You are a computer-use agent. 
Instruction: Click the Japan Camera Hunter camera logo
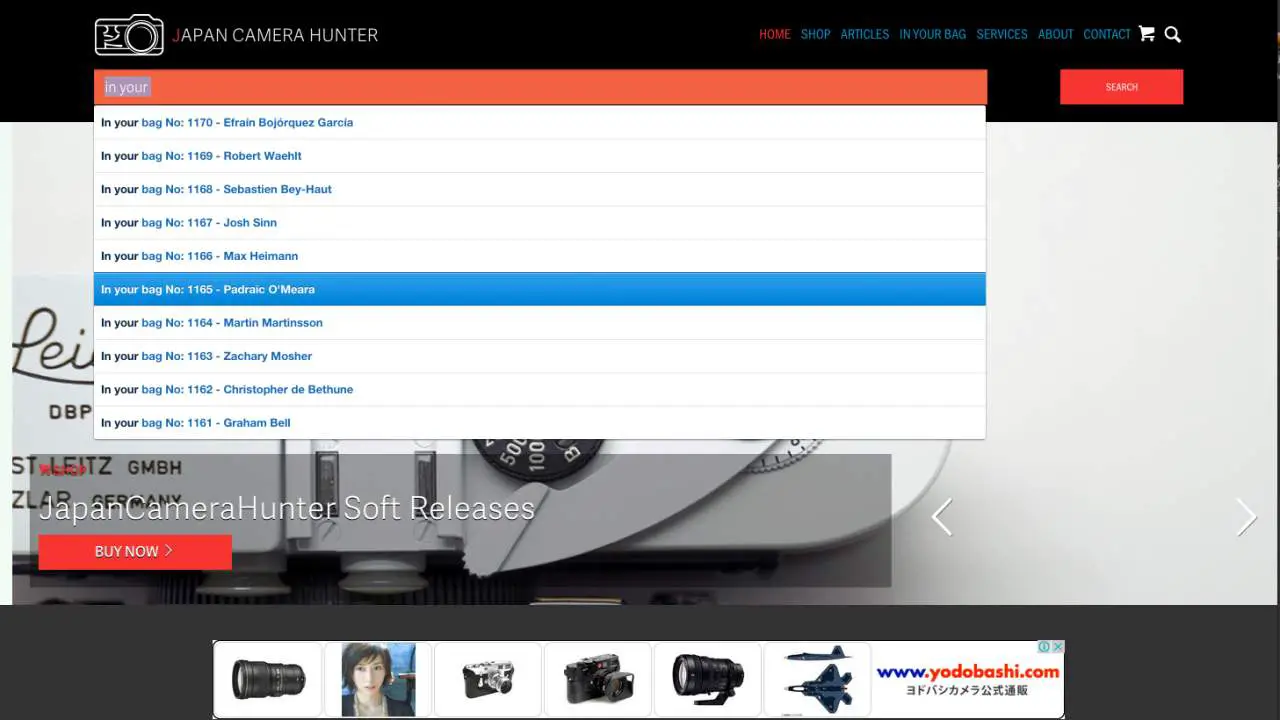pos(129,35)
